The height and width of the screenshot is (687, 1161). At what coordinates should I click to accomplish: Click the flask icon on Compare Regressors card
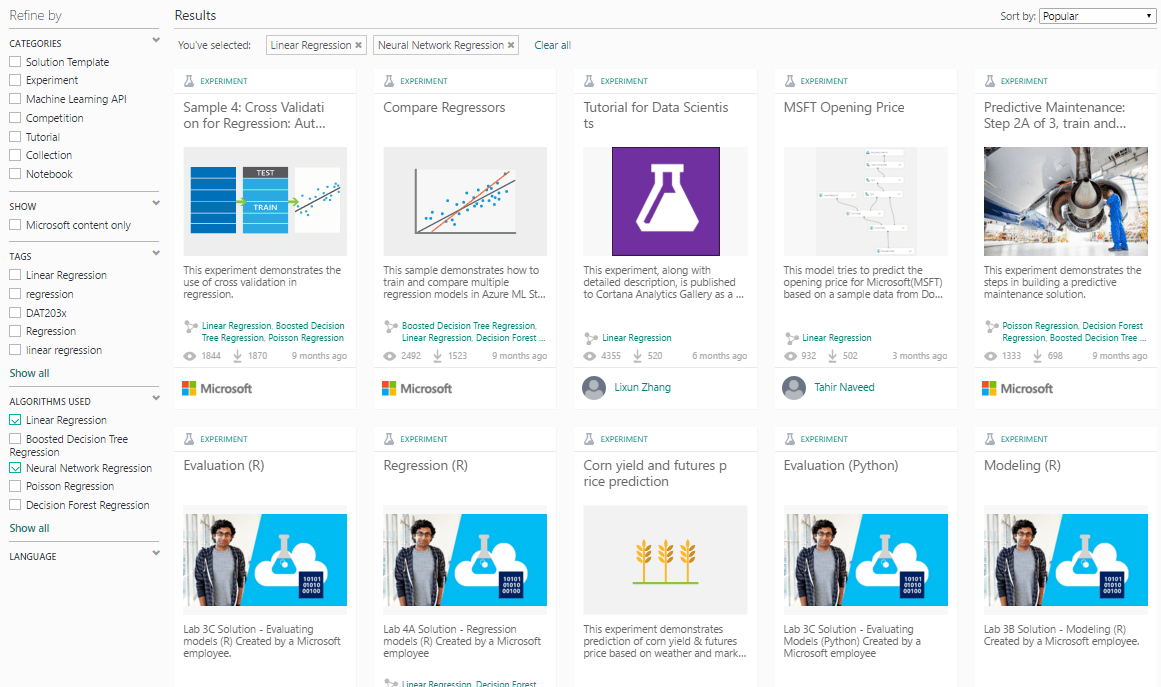390,81
